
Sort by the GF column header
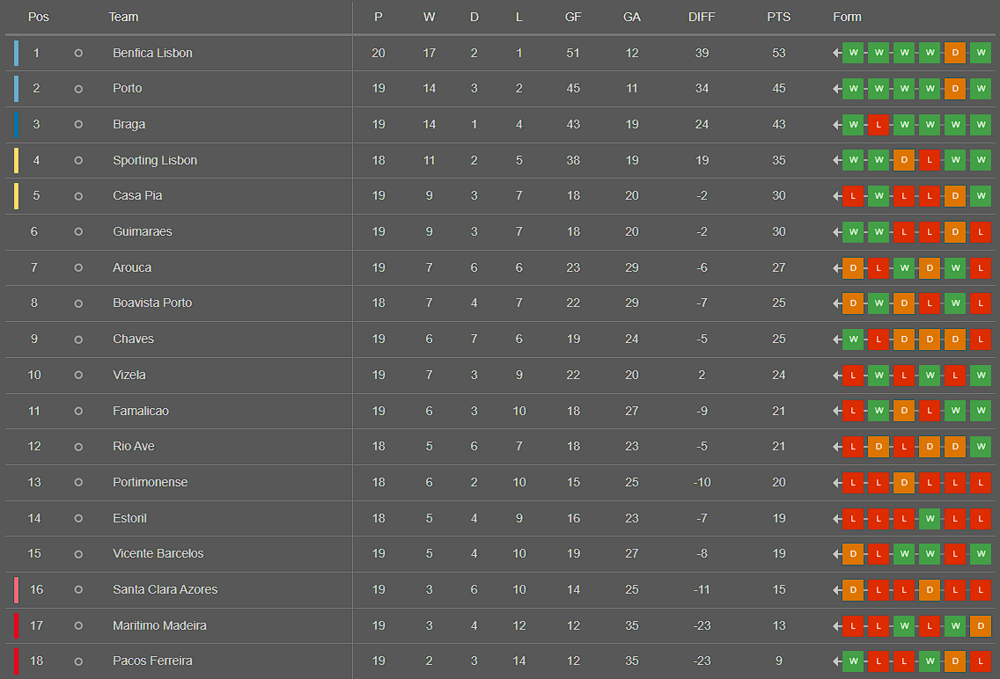click(x=573, y=17)
